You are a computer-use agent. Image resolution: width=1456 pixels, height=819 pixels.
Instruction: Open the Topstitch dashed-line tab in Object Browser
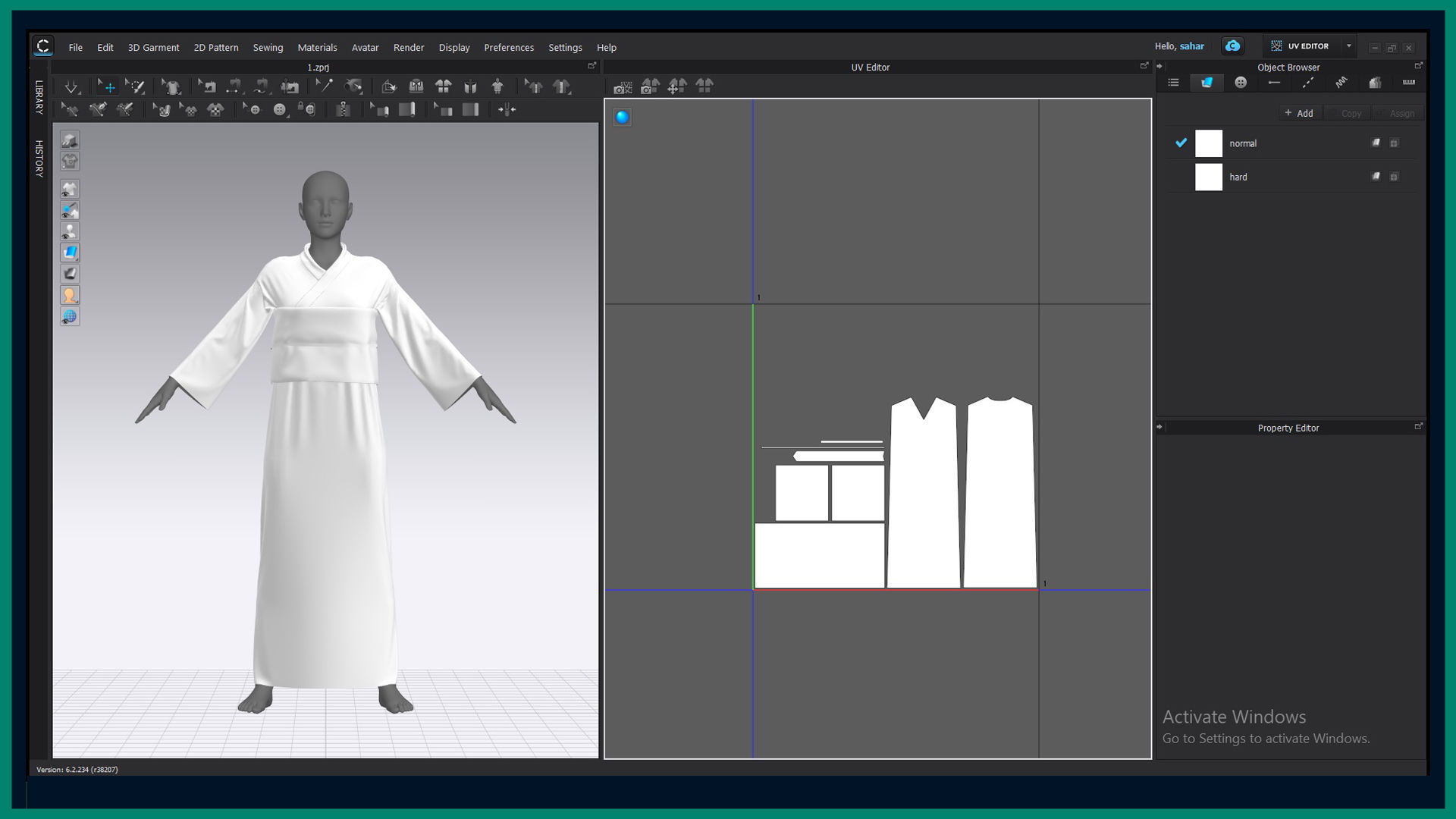coord(1307,83)
